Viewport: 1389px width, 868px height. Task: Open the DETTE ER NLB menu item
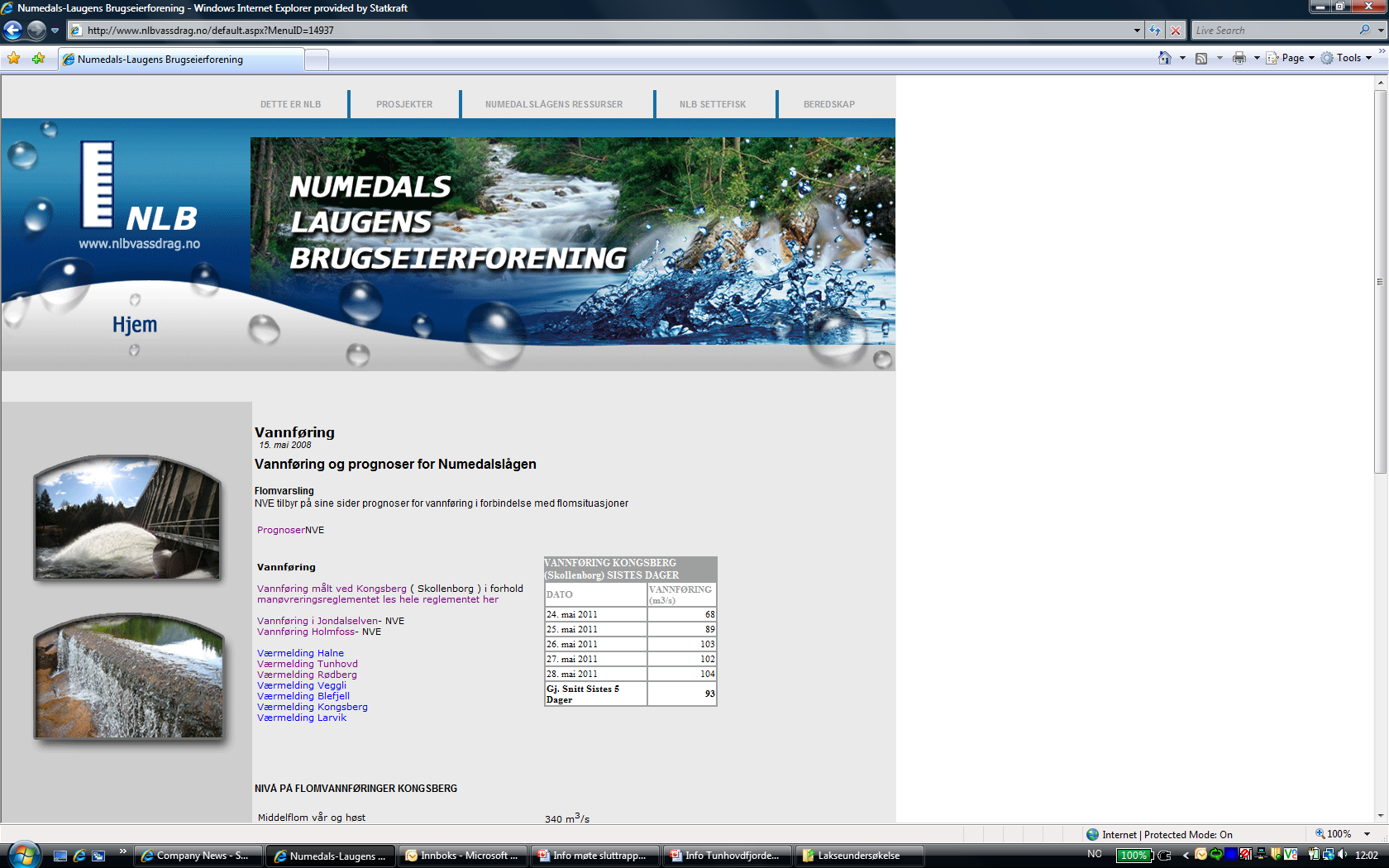[290, 104]
